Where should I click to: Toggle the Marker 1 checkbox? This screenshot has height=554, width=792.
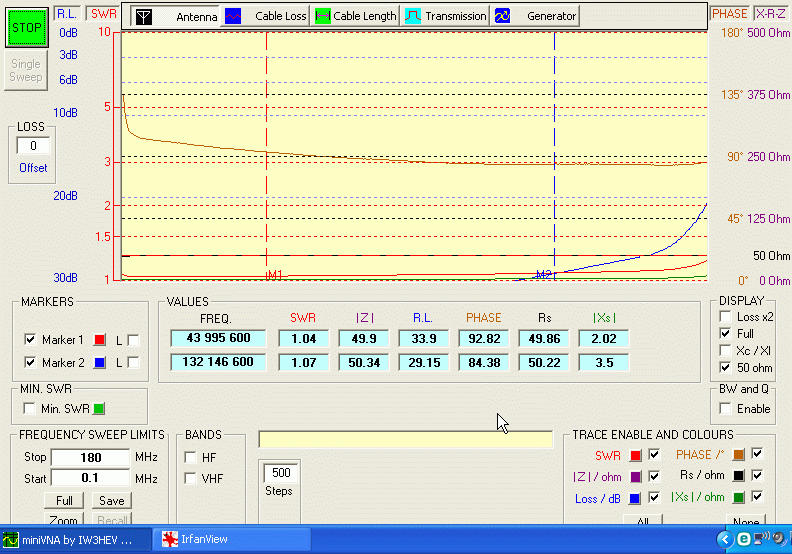pos(30,340)
